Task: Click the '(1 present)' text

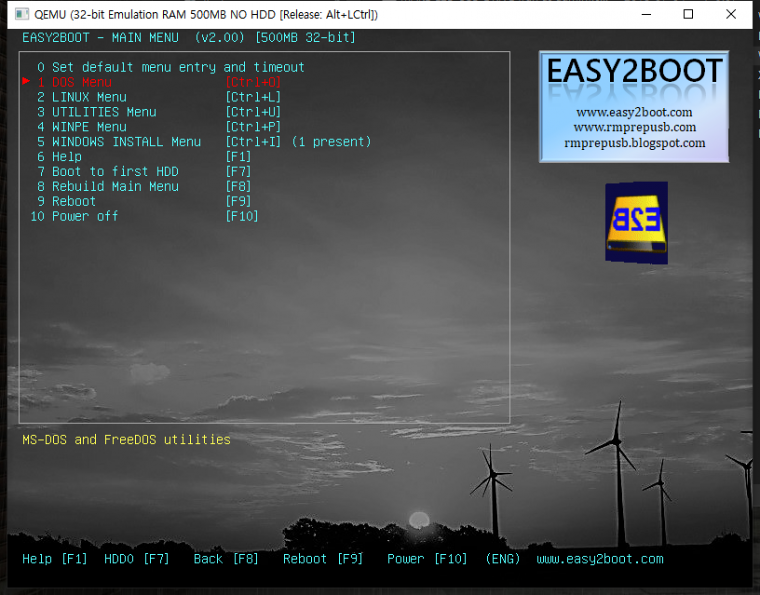Action: tap(332, 141)
